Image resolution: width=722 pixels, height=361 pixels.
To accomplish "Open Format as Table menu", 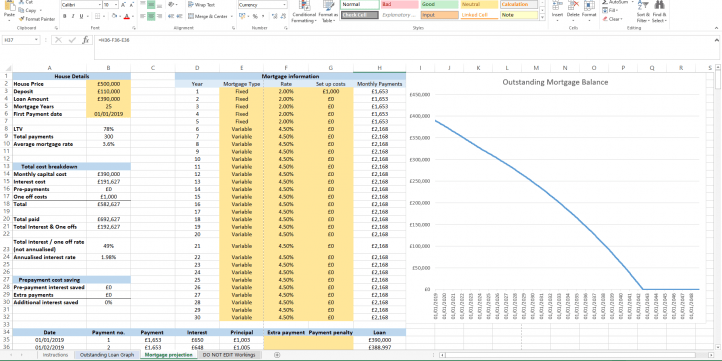I will (329, 11).
